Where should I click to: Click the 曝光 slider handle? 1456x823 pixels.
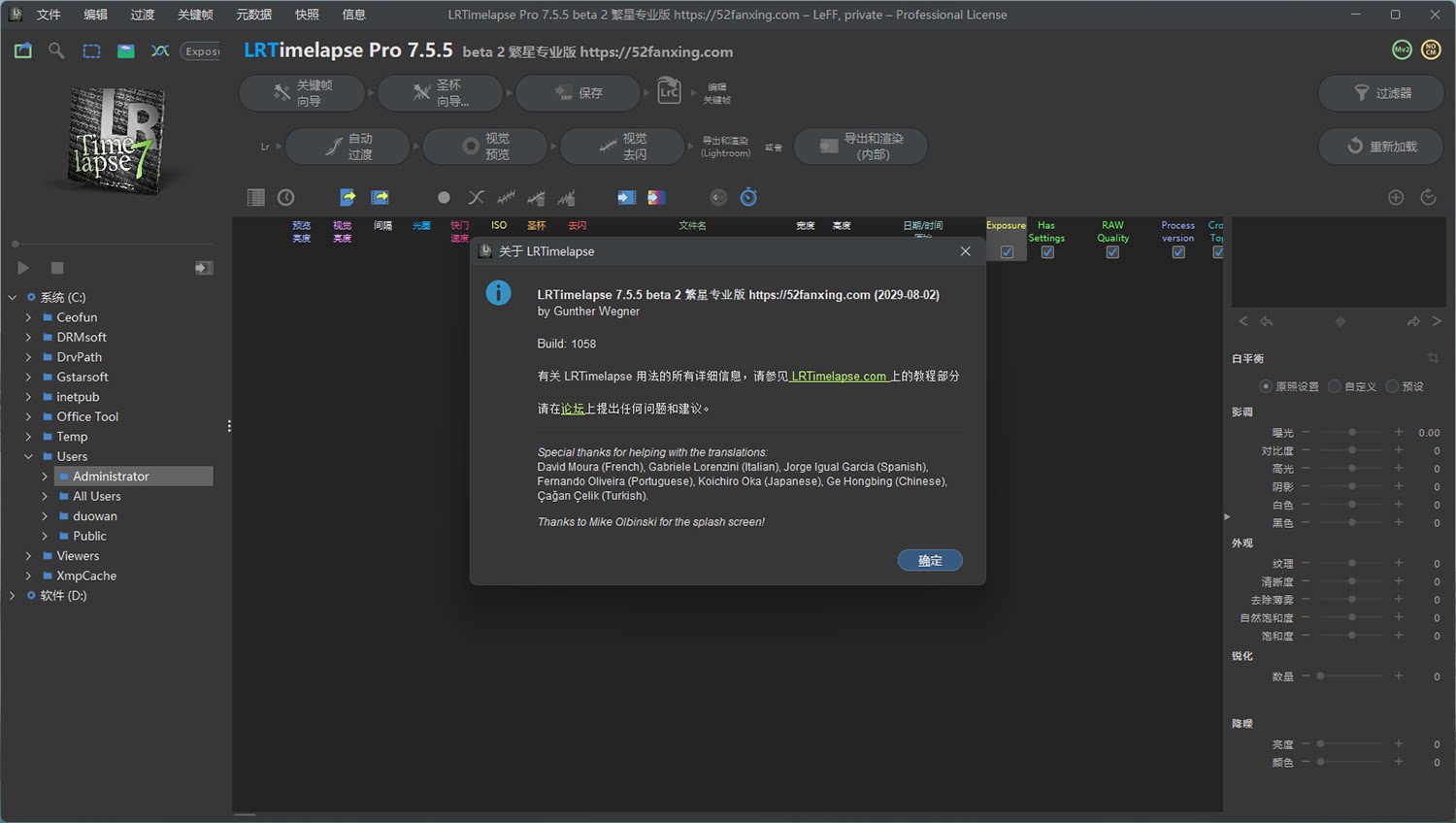point(1352,433)
